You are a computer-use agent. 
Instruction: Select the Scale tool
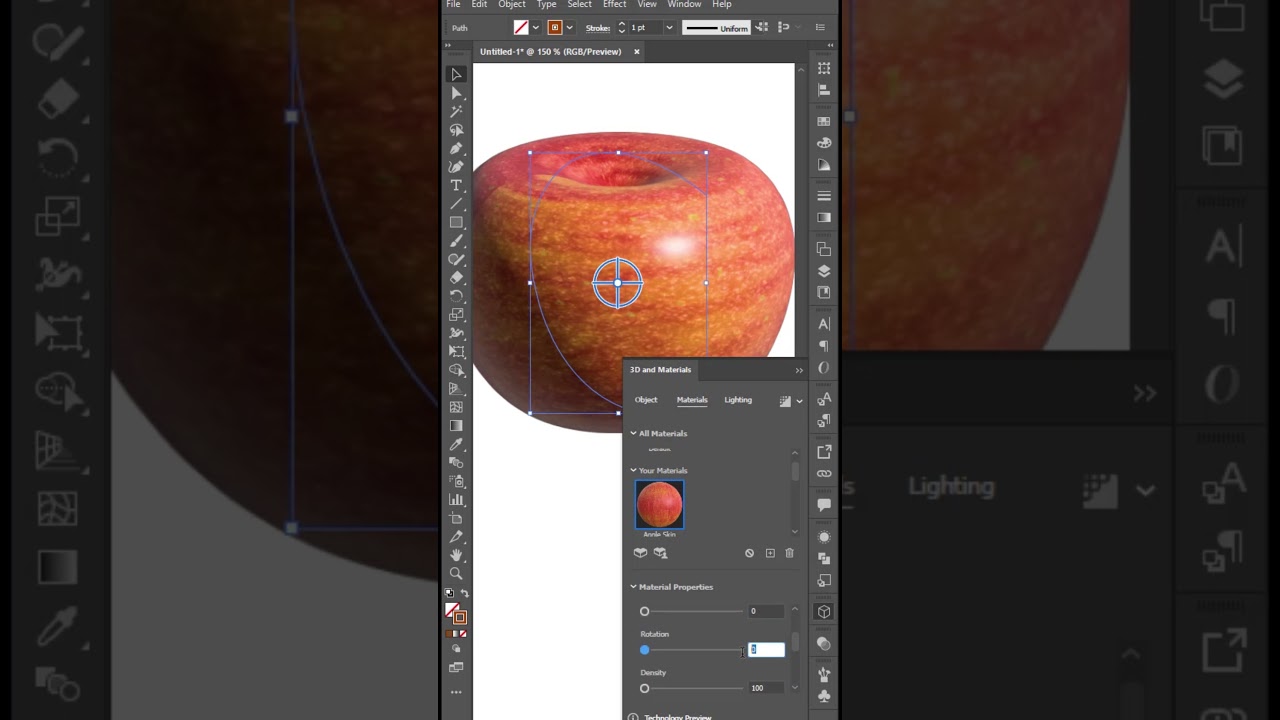(456, 315)
